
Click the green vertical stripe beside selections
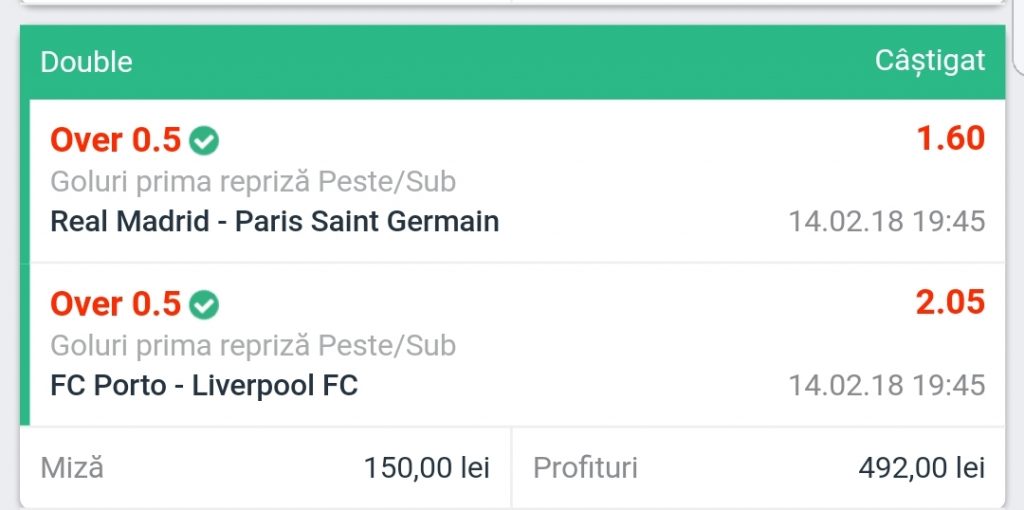pos(25,263)
